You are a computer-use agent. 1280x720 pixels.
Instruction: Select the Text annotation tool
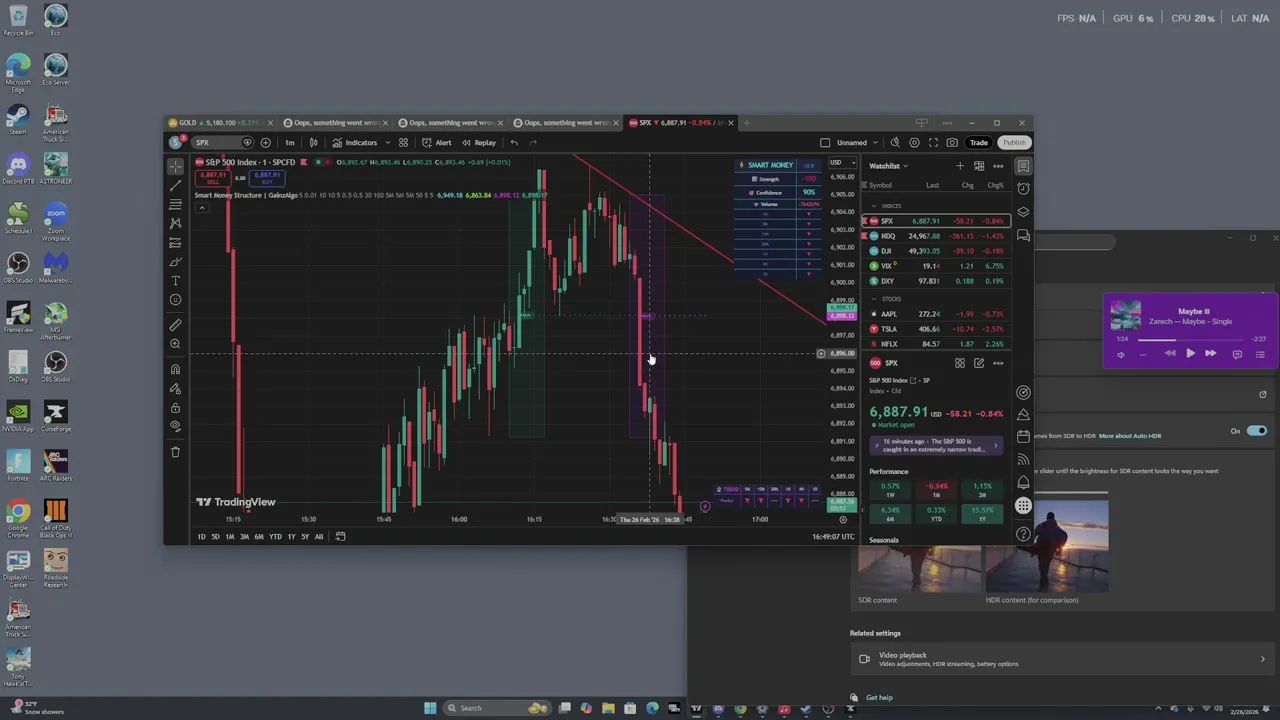(176, 281)
